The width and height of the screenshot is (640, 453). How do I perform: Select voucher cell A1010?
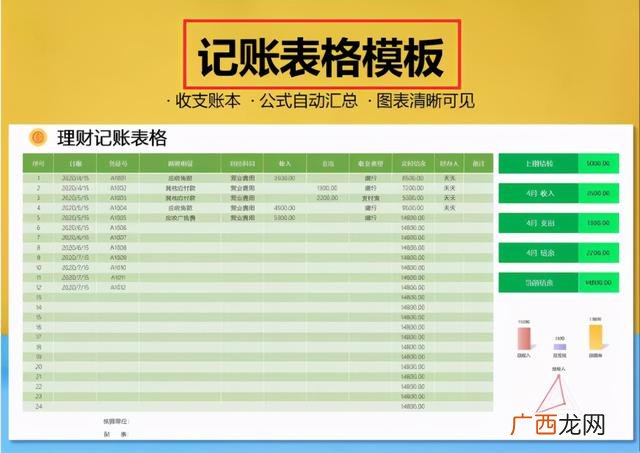coord(118,268)
